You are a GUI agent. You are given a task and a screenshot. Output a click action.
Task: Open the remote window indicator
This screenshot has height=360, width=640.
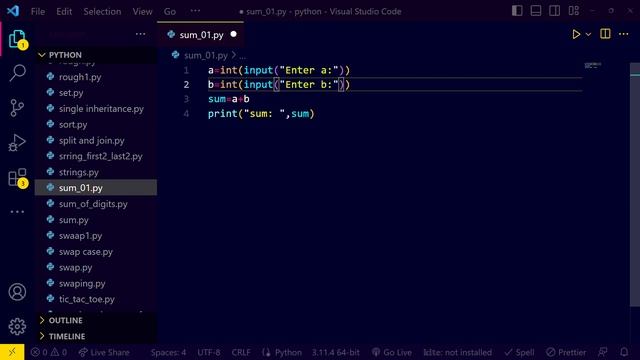coord(12,352)
